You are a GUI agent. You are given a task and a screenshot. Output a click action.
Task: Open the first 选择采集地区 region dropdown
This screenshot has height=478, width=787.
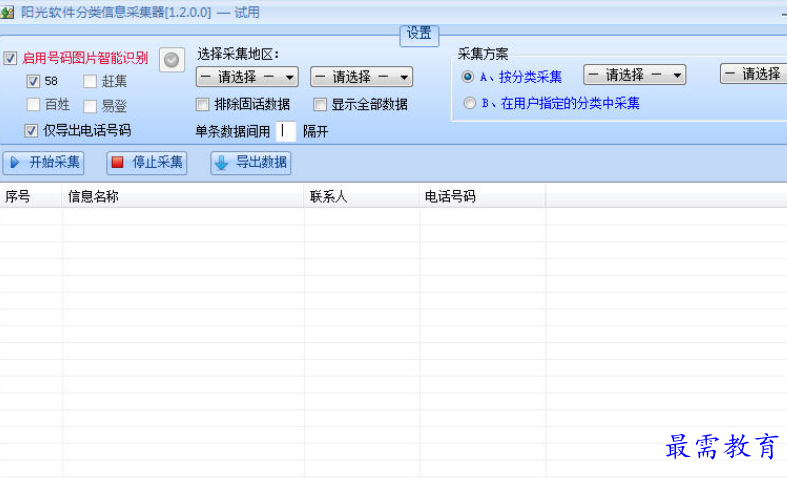pyautogui.click(x=247, y=77)
